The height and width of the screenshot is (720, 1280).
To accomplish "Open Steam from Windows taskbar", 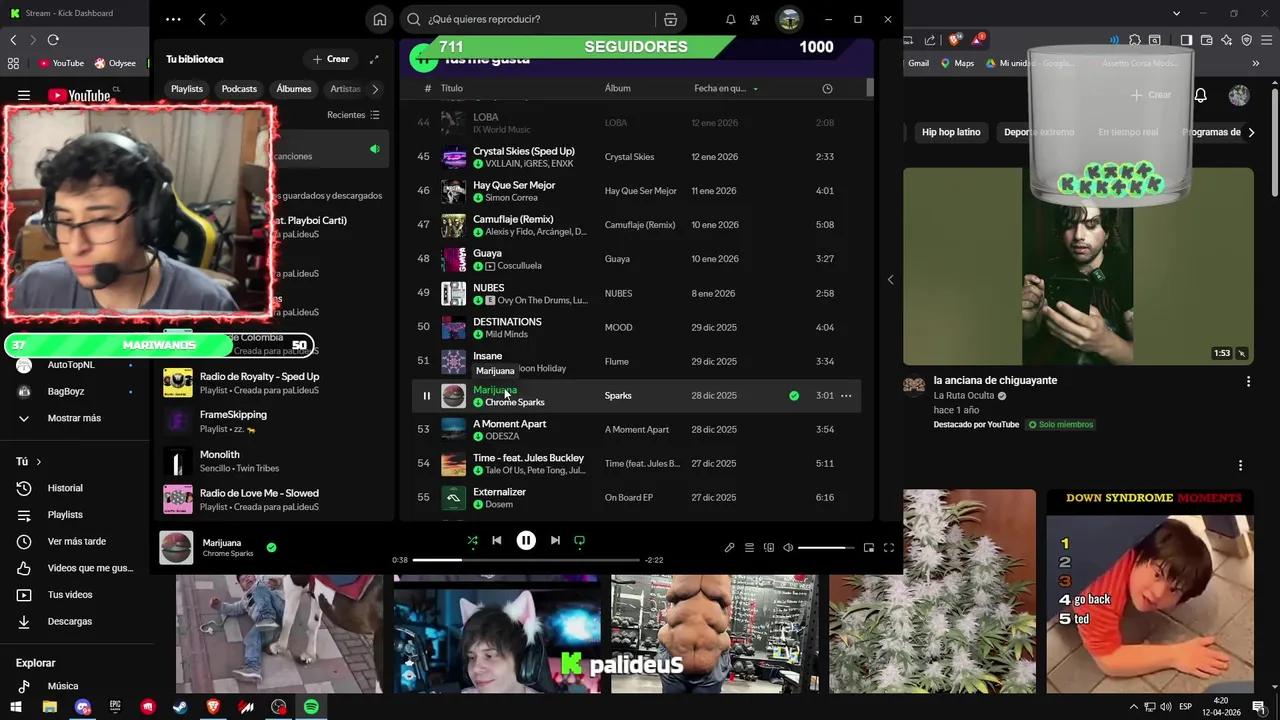I will coord(180,707).
